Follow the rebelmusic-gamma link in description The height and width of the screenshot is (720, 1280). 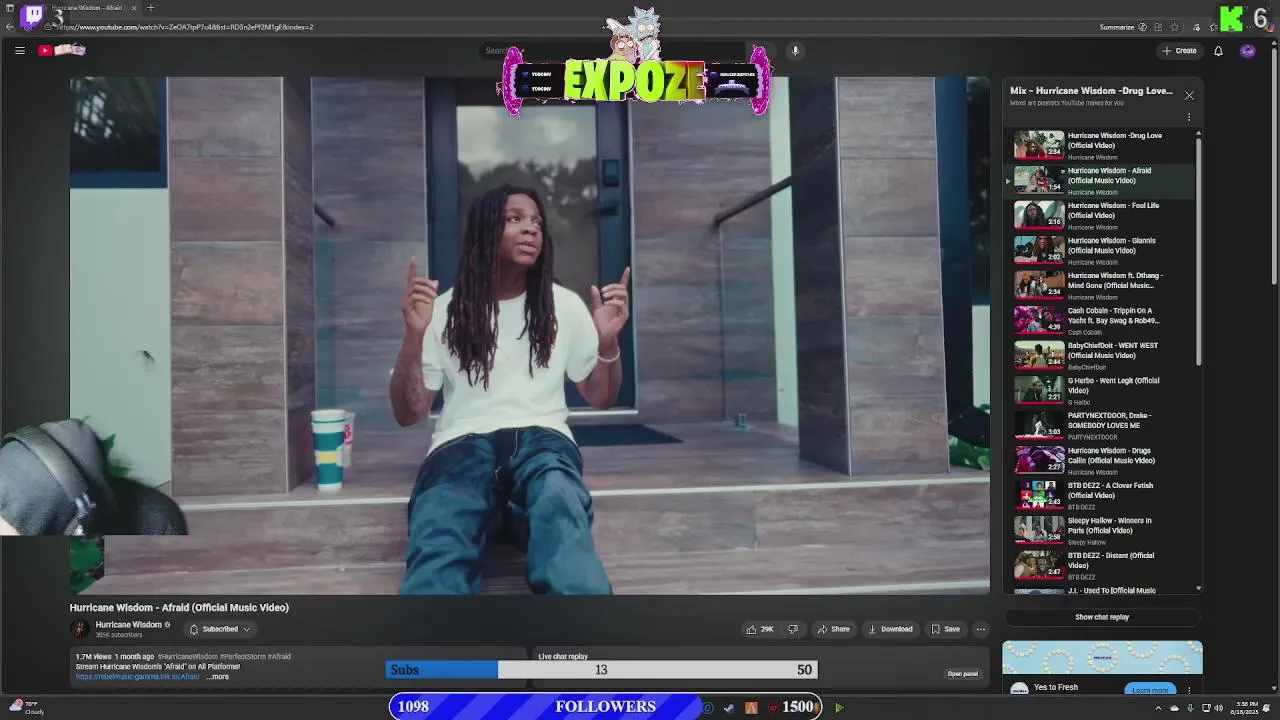tap(138, 677)
